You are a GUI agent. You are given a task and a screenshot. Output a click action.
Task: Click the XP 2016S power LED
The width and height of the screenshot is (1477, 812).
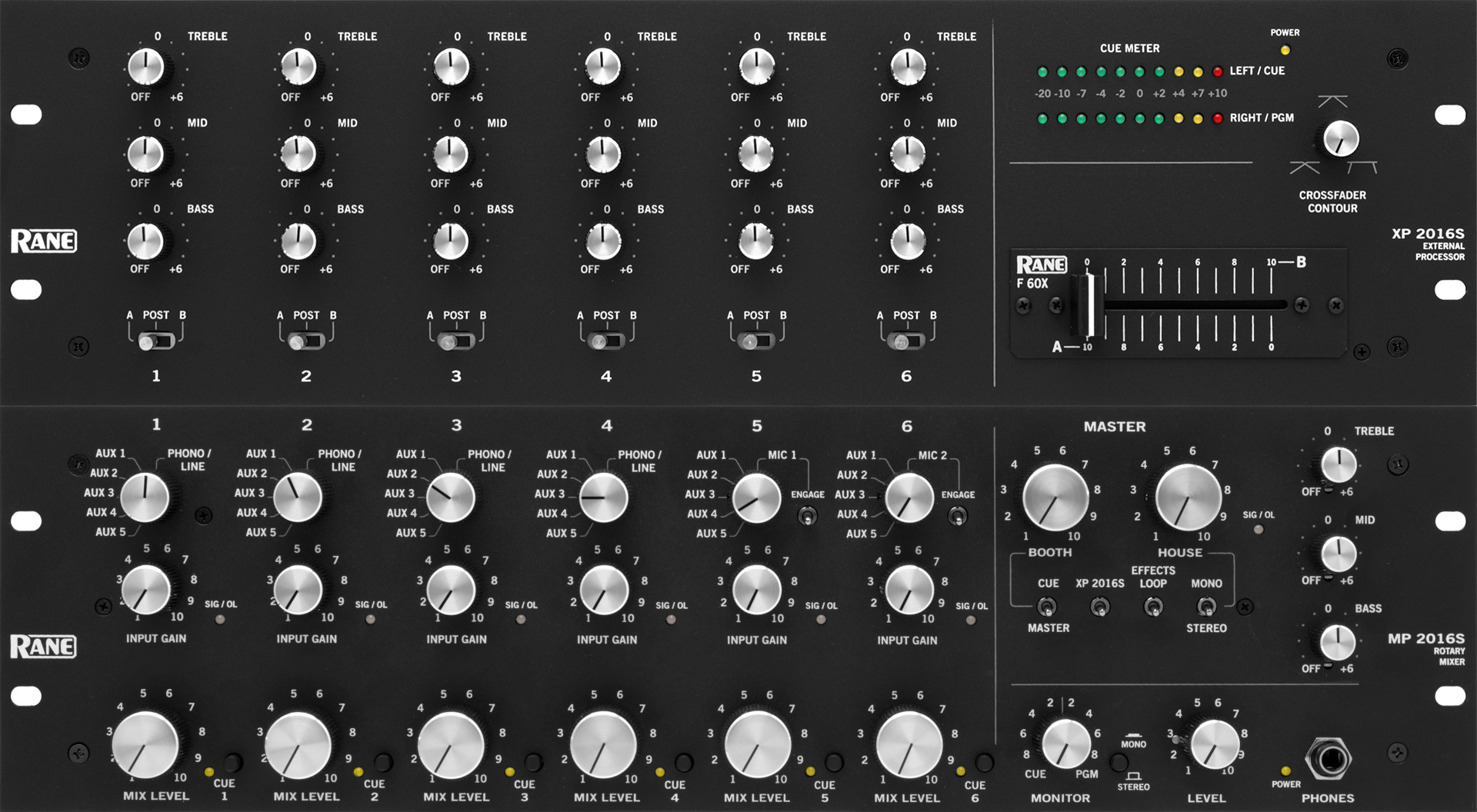point(1285,51)
